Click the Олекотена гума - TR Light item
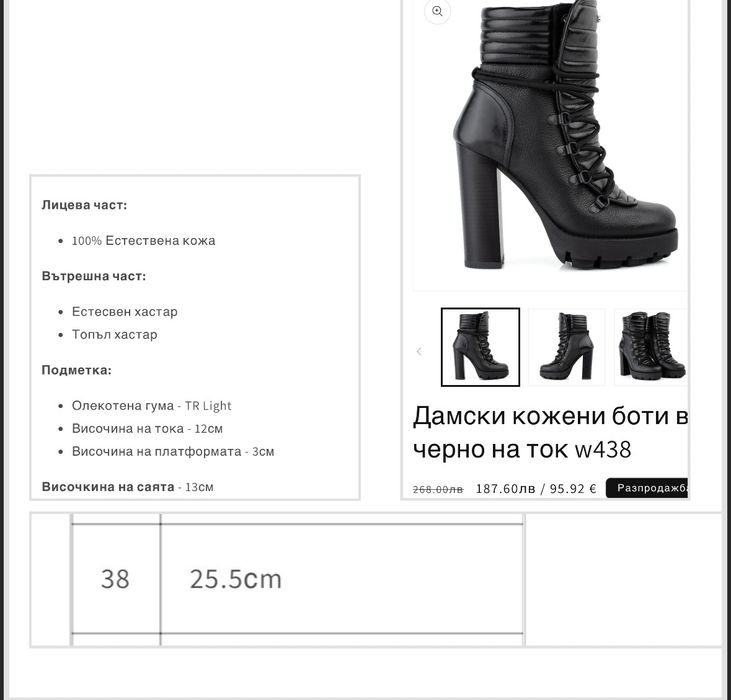The image size is (731, 700). [152, 405]
